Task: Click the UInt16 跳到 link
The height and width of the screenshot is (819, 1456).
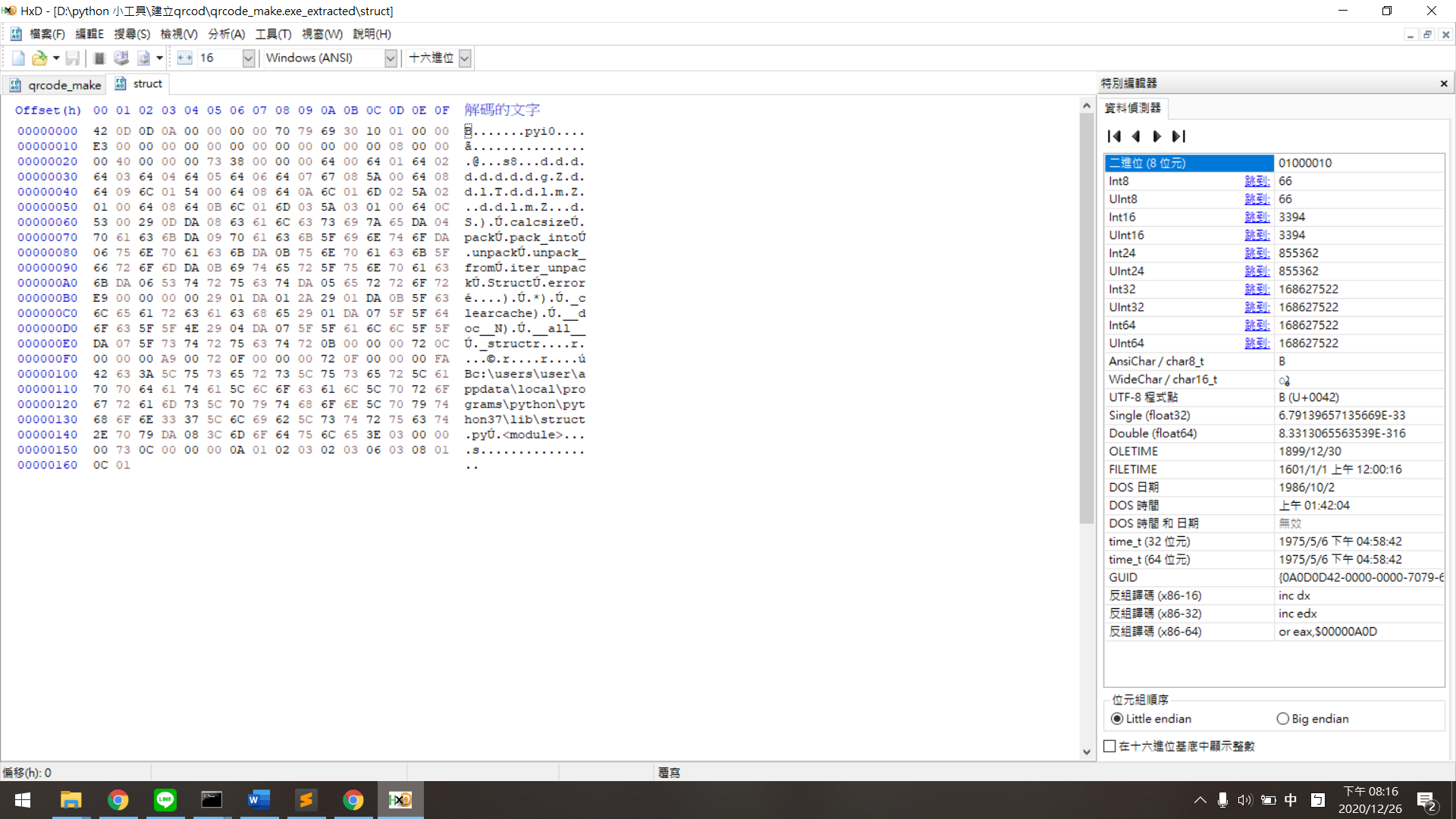Action: [1257, 235]
